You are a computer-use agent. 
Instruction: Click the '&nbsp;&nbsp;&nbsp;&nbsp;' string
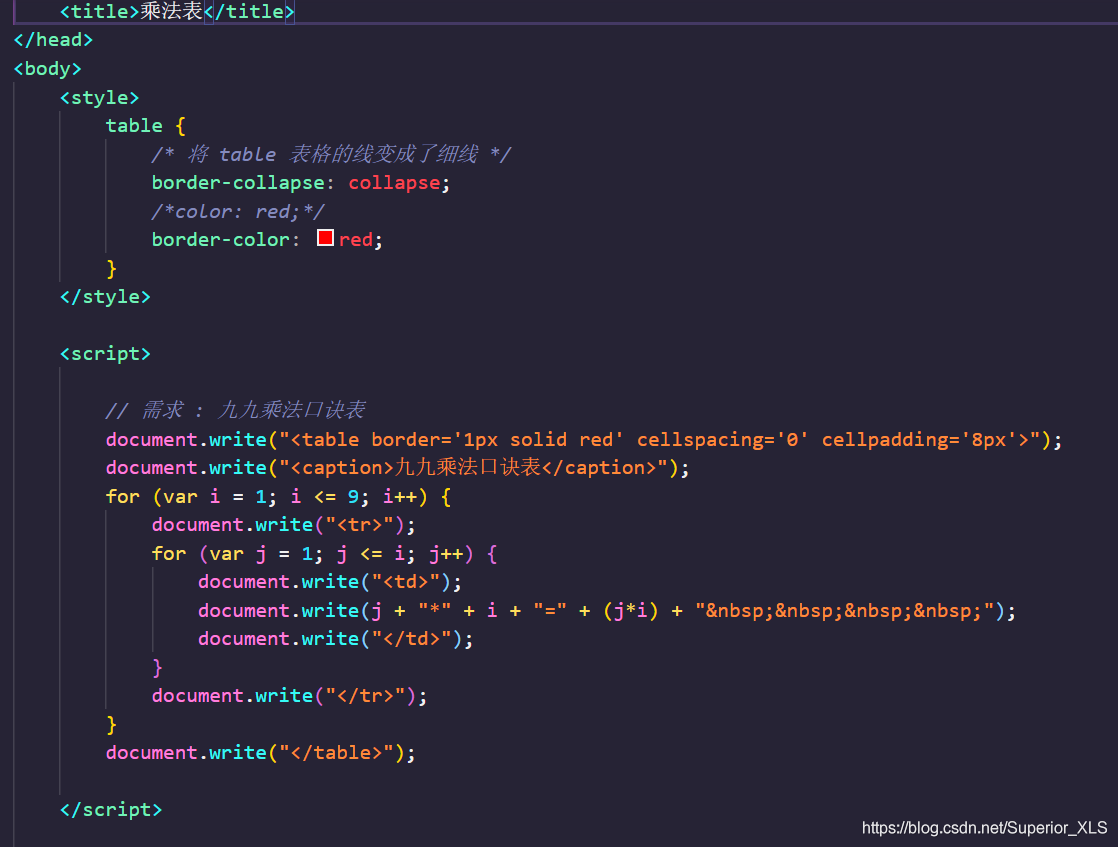click(844, 610)
